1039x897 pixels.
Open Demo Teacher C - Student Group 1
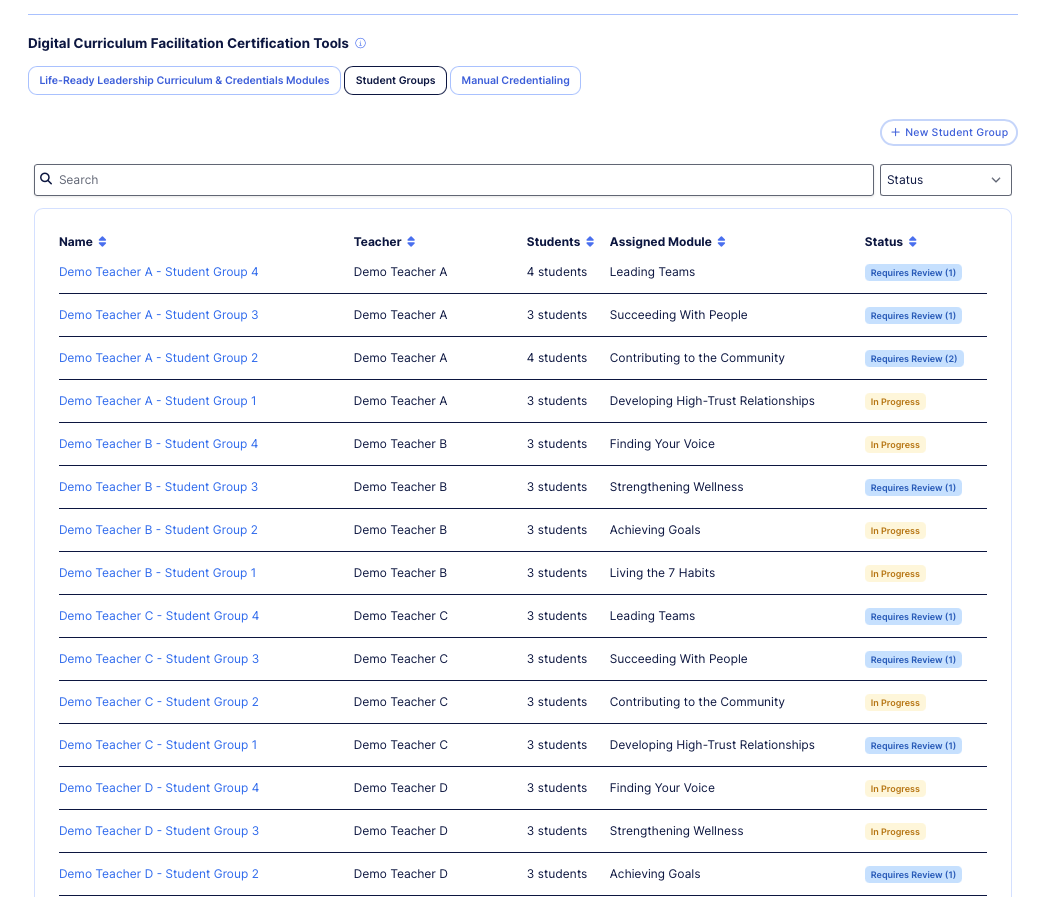coord(158,745)
